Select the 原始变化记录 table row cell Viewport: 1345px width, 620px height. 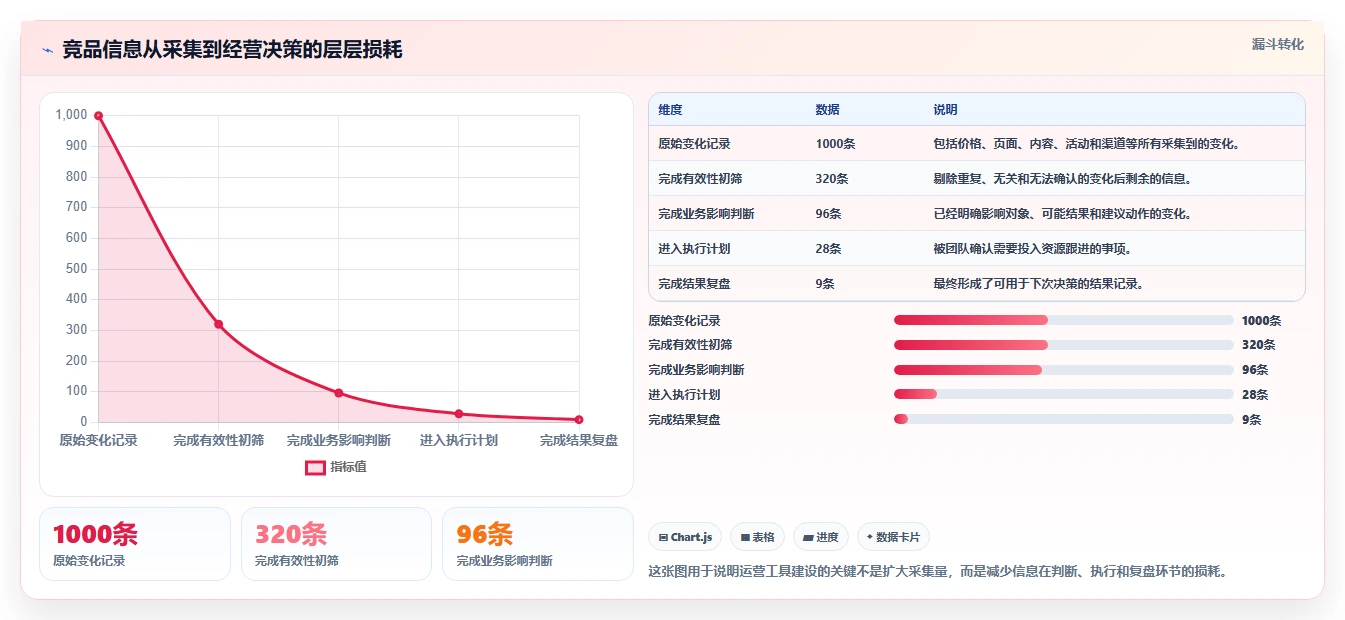(694, 144)
